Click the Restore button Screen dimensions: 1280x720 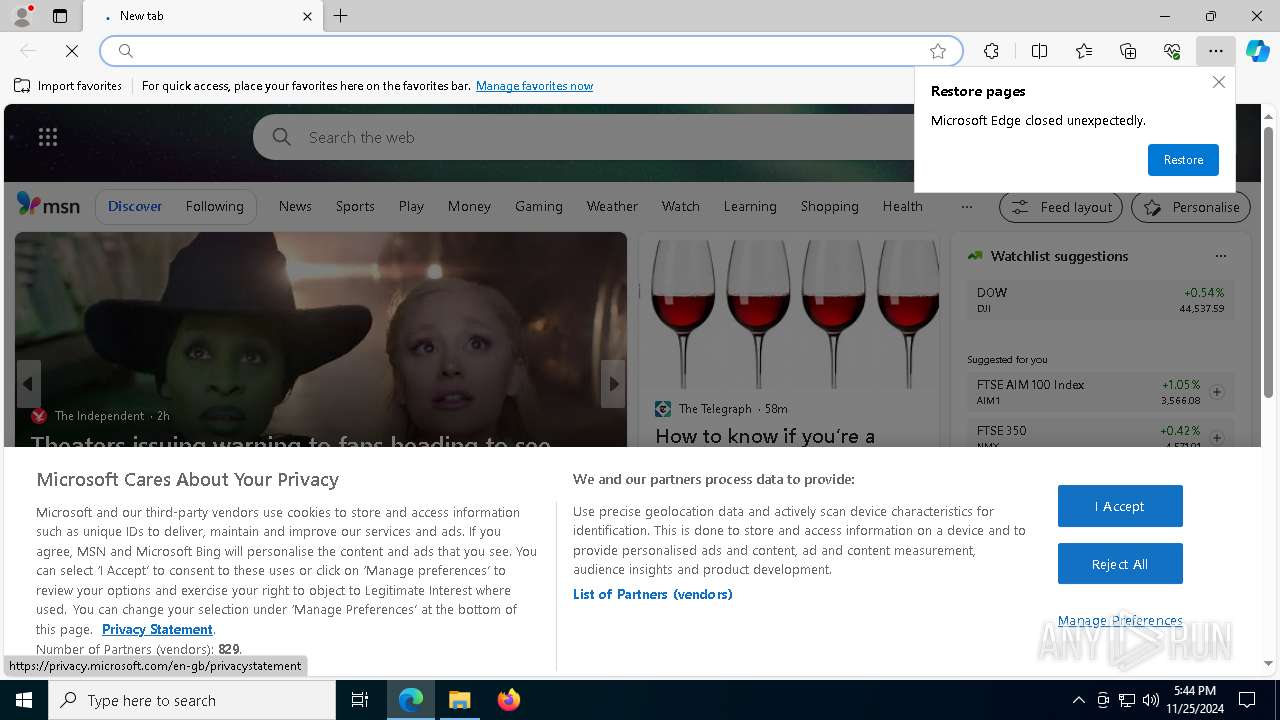[x=1183, y=160]
